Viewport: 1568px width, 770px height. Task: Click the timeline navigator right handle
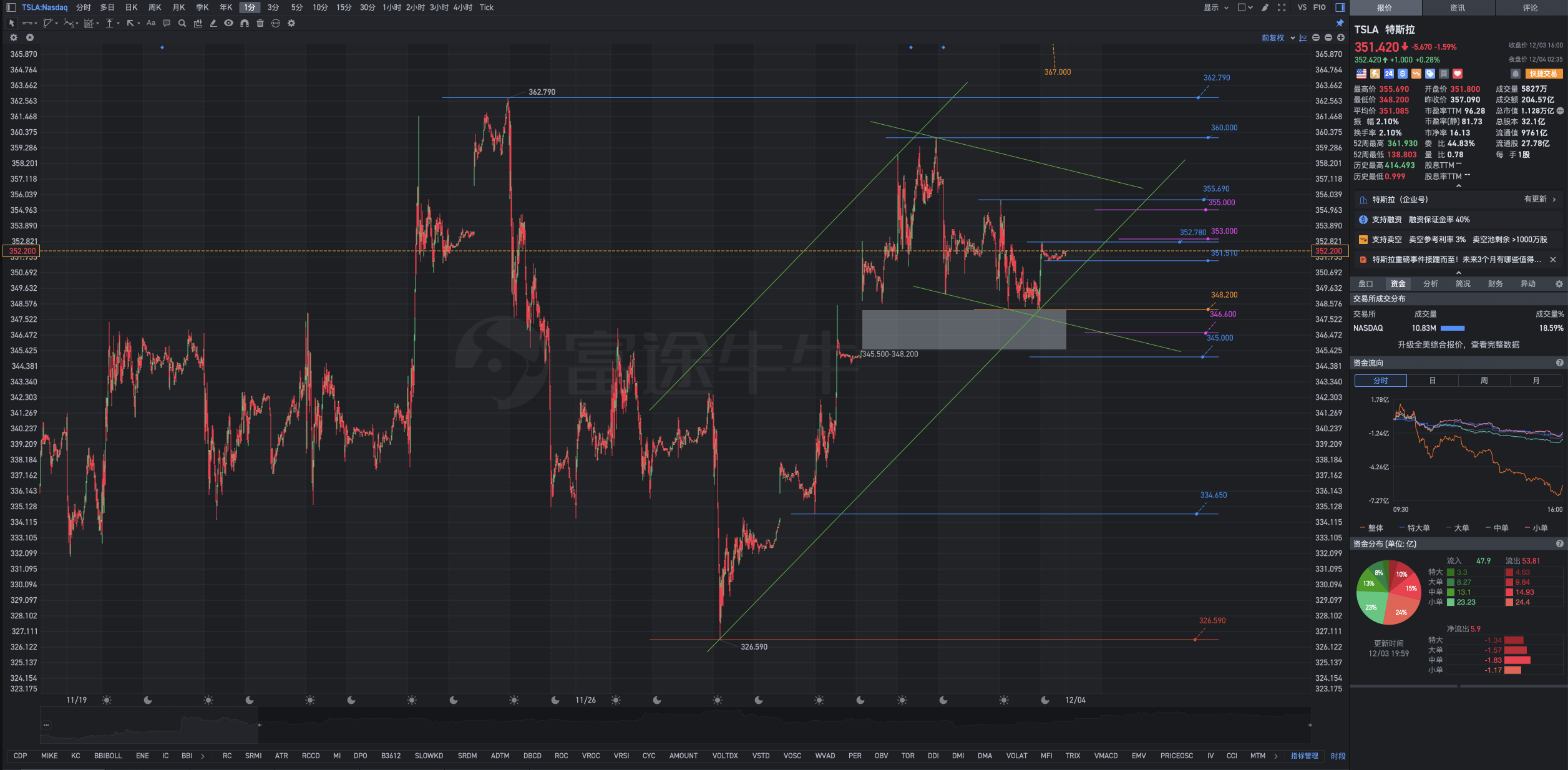[1309, 725]
